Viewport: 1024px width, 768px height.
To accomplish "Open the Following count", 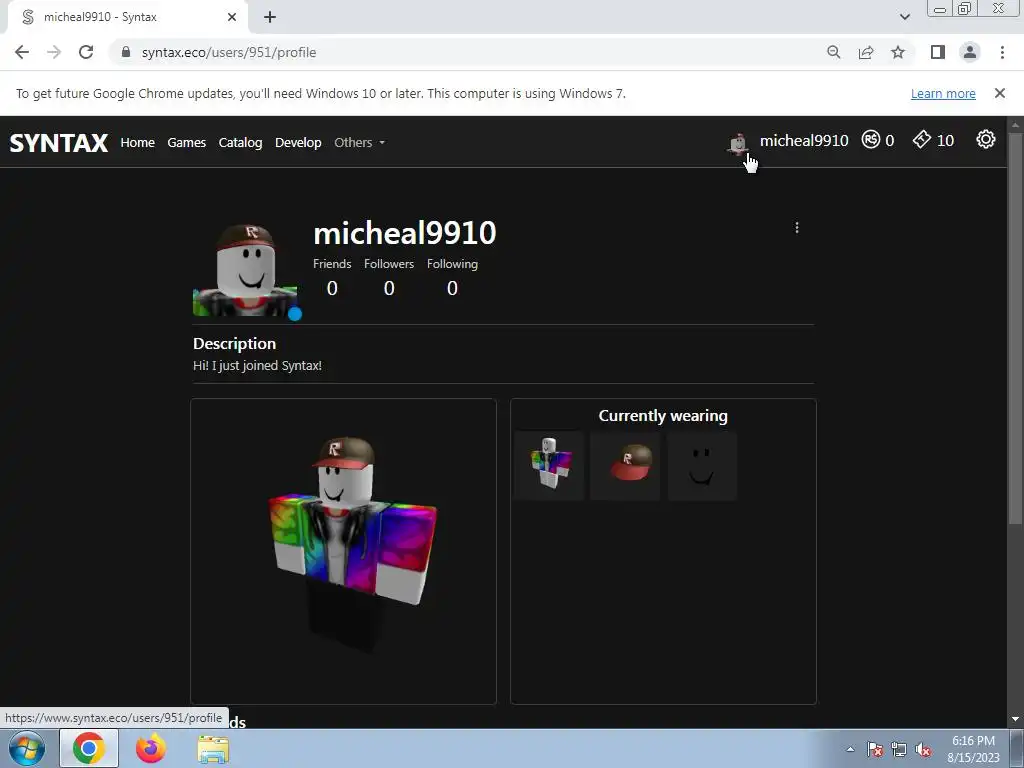I will click(452, 288).
